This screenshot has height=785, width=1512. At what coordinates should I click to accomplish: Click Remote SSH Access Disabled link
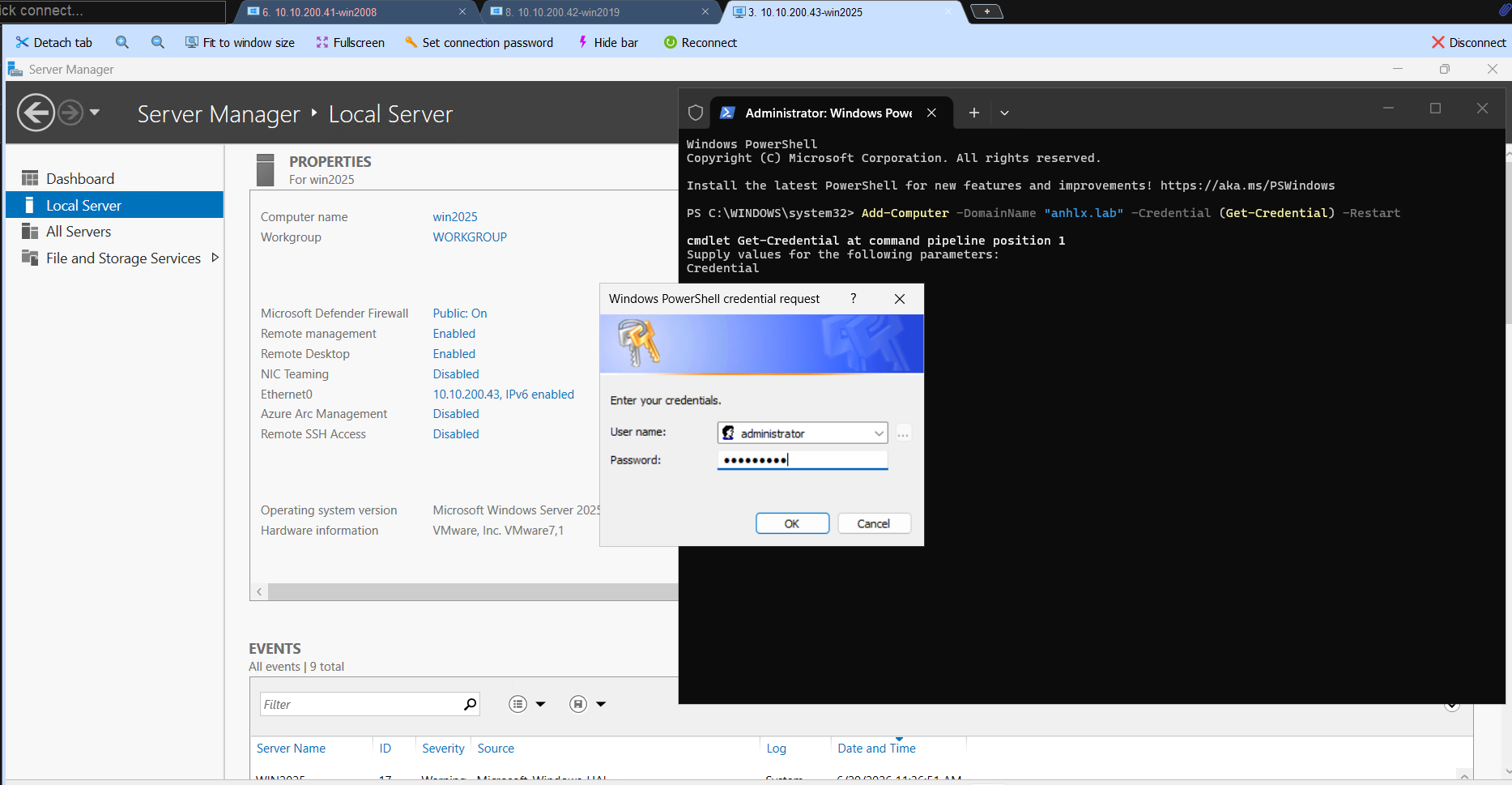[456, 434]
